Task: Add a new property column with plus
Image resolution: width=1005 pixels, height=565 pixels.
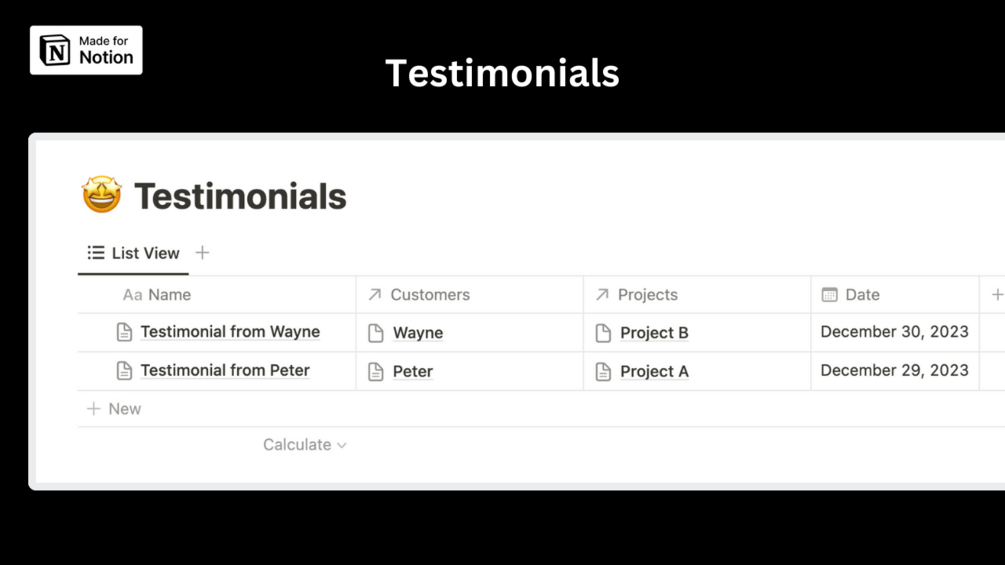Action: pos(996,295)
